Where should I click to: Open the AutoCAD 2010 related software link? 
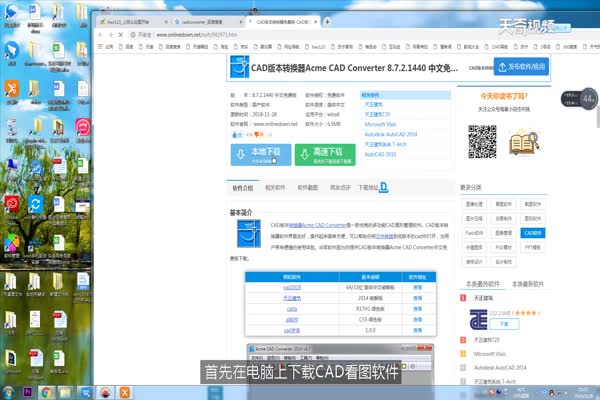[x=380, y=154]
